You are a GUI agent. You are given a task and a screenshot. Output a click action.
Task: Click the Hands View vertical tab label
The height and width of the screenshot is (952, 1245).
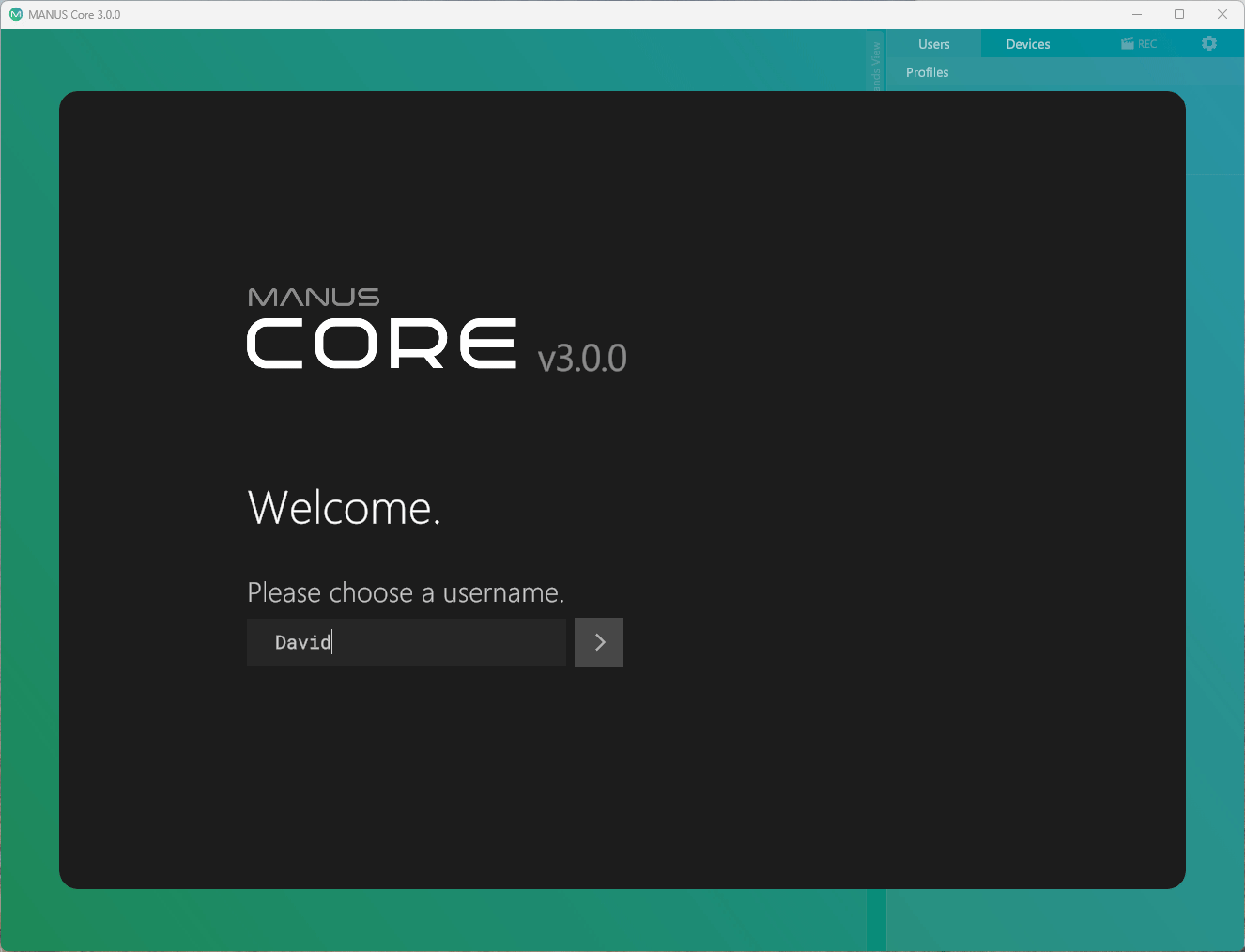[x=876, y=61]
